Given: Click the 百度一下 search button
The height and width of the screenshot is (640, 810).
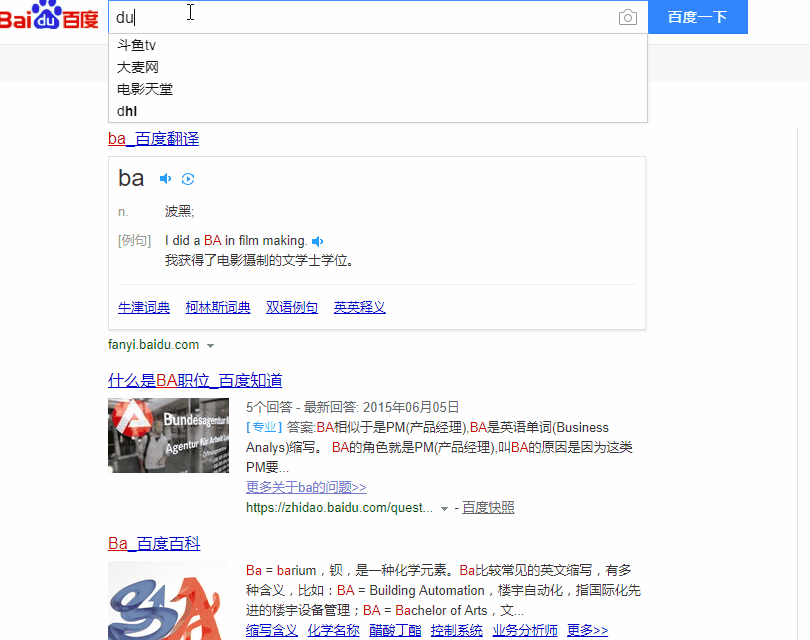Looking at the screenshot, I should tap(697, 17).
